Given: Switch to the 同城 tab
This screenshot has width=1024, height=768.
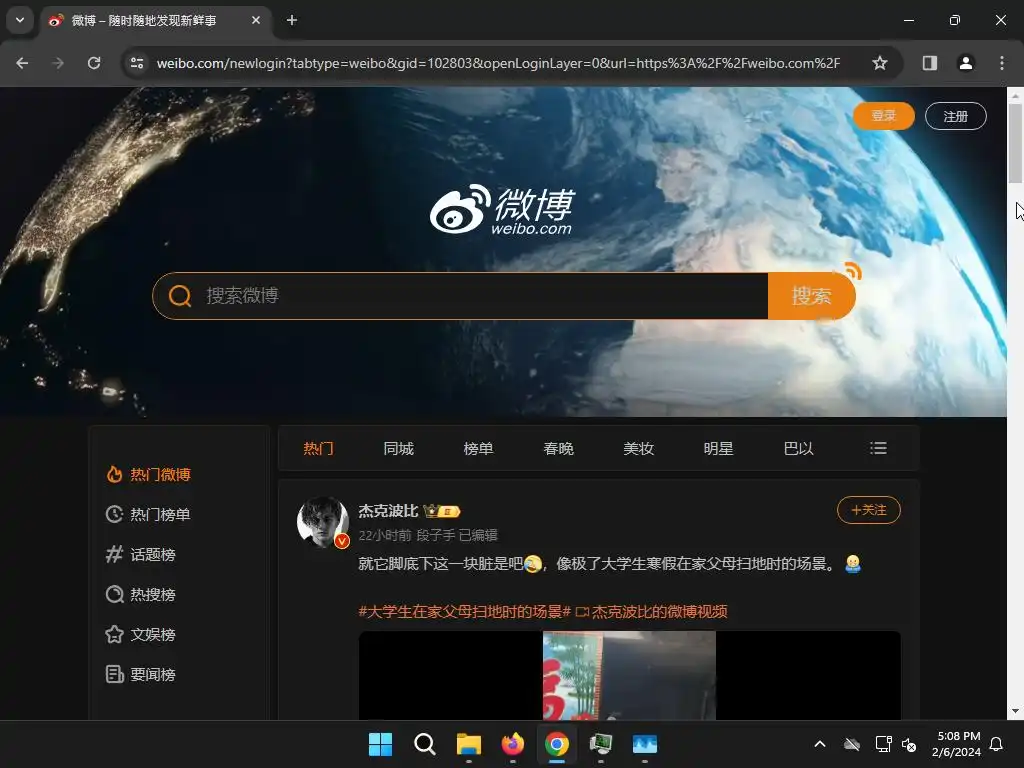Looking at the screenshot, I should point(398,449).
